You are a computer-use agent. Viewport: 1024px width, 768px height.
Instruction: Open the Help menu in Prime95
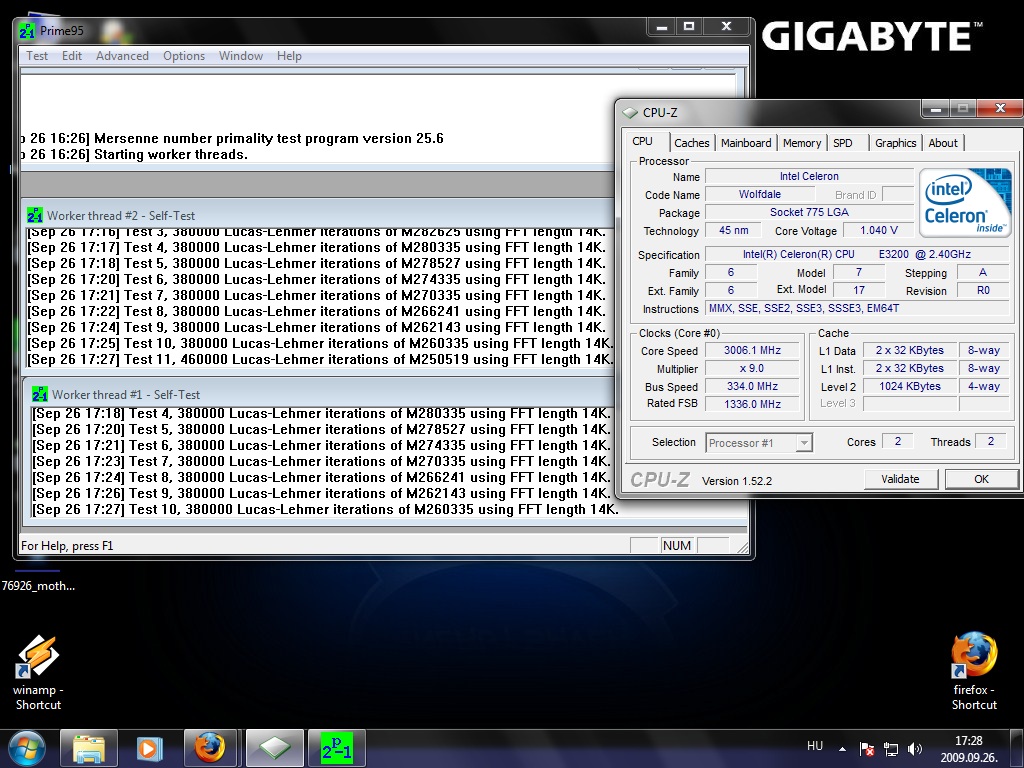click(x=289, y=56)
